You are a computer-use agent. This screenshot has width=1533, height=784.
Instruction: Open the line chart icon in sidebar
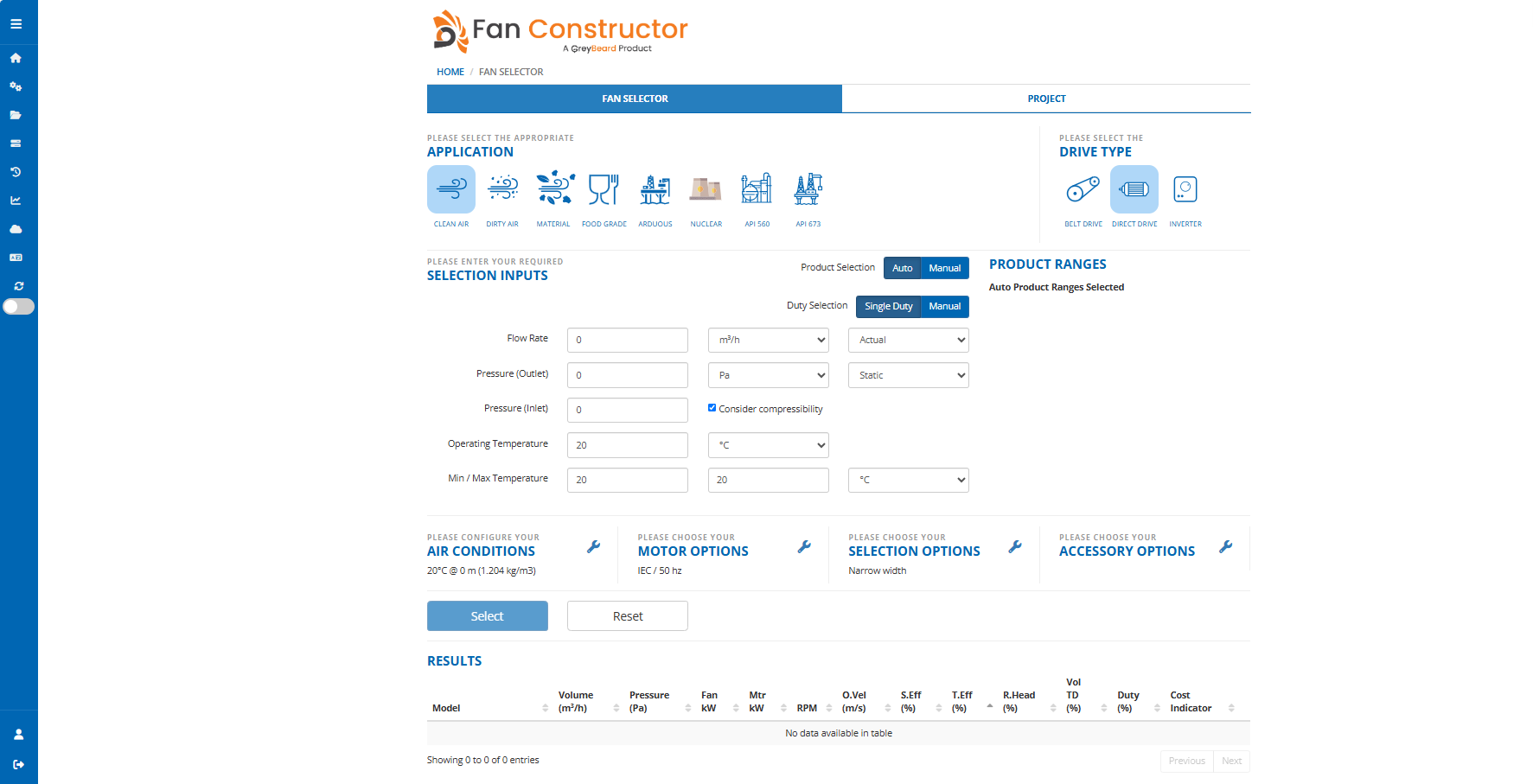point(16,201)
